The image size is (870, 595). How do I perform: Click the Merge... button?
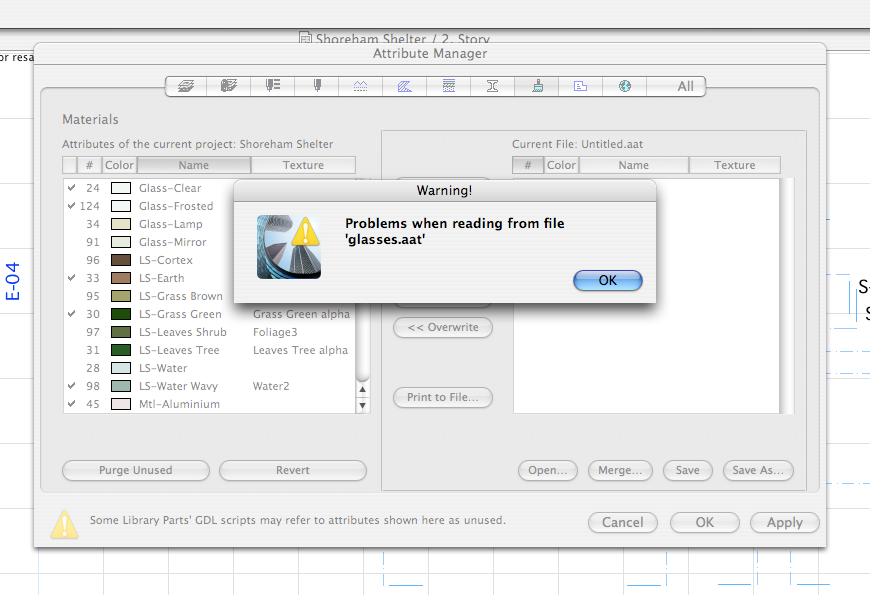pyautogui.click(x=620, y=470)
